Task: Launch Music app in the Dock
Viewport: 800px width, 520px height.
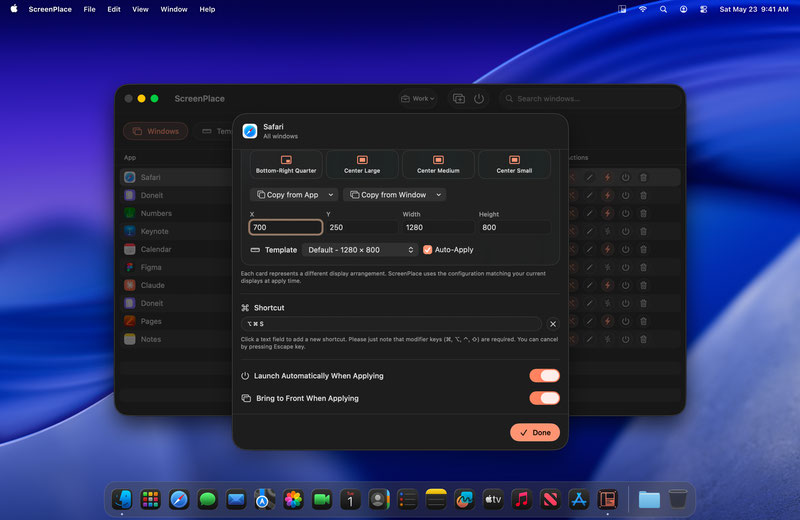Action: [521, 499]
